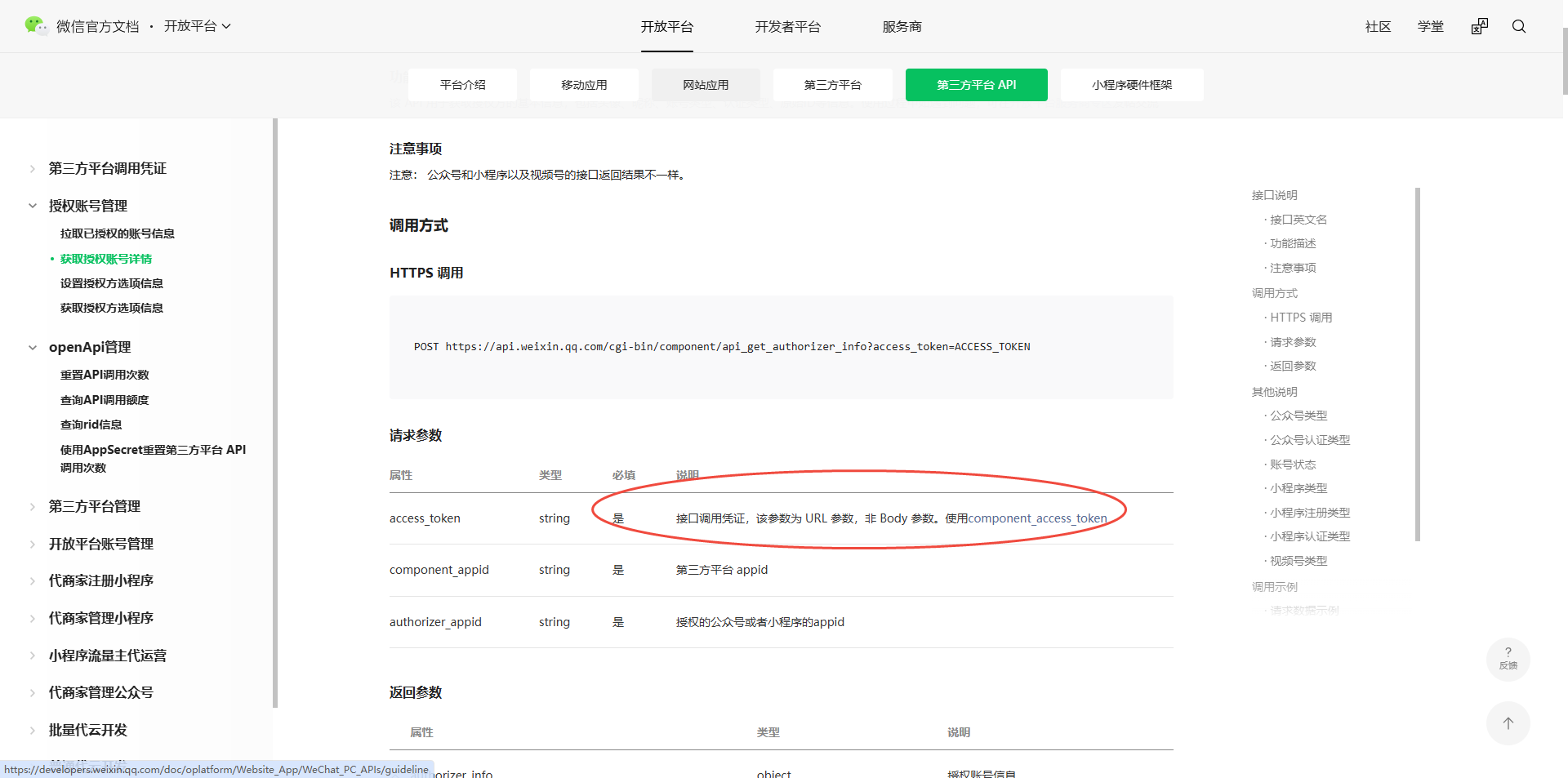Click the language translate icon
This screenshot has width=1568, height=778.
(x=1480, y=26)
